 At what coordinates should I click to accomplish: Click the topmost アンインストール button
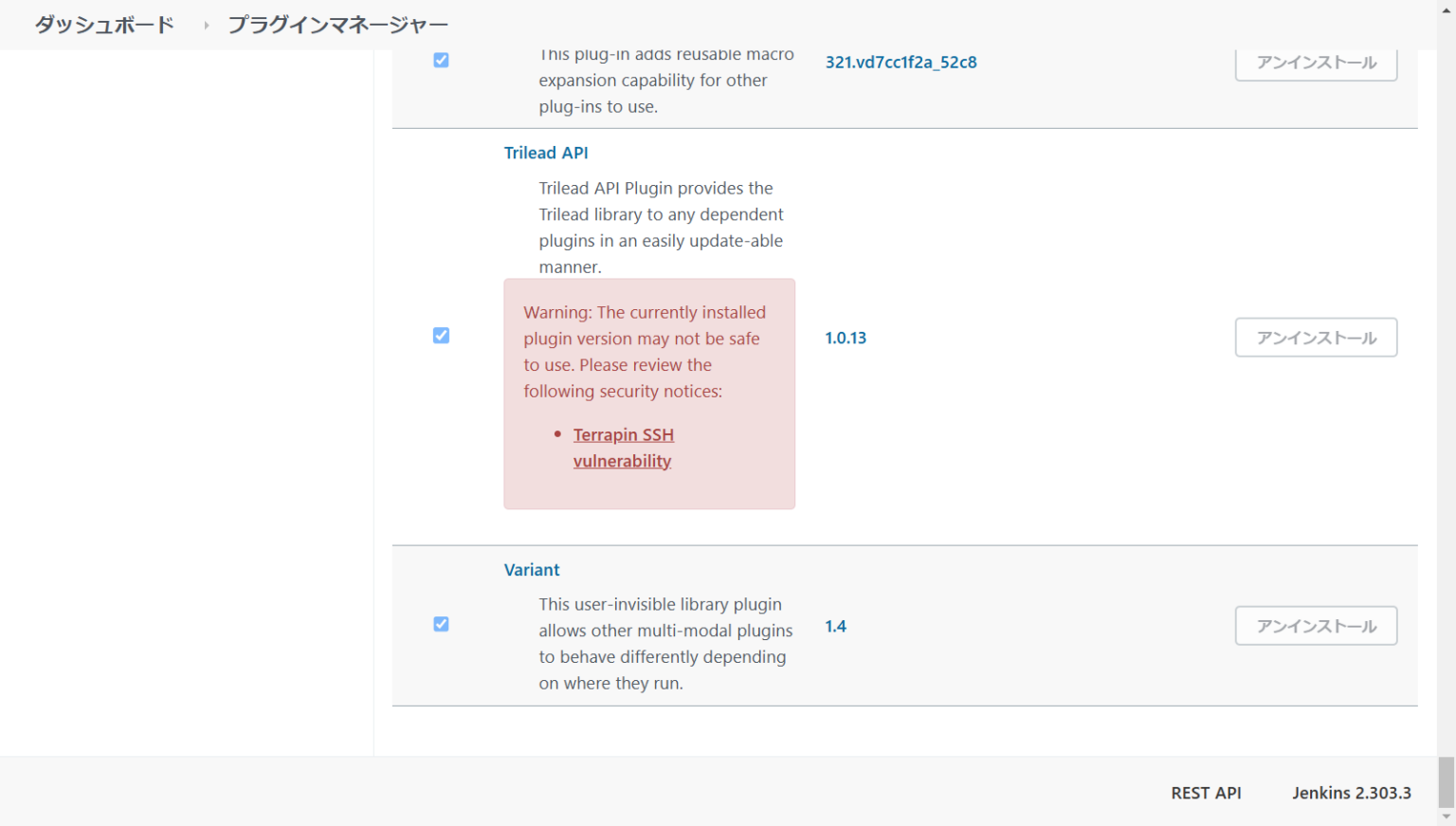1316,62
